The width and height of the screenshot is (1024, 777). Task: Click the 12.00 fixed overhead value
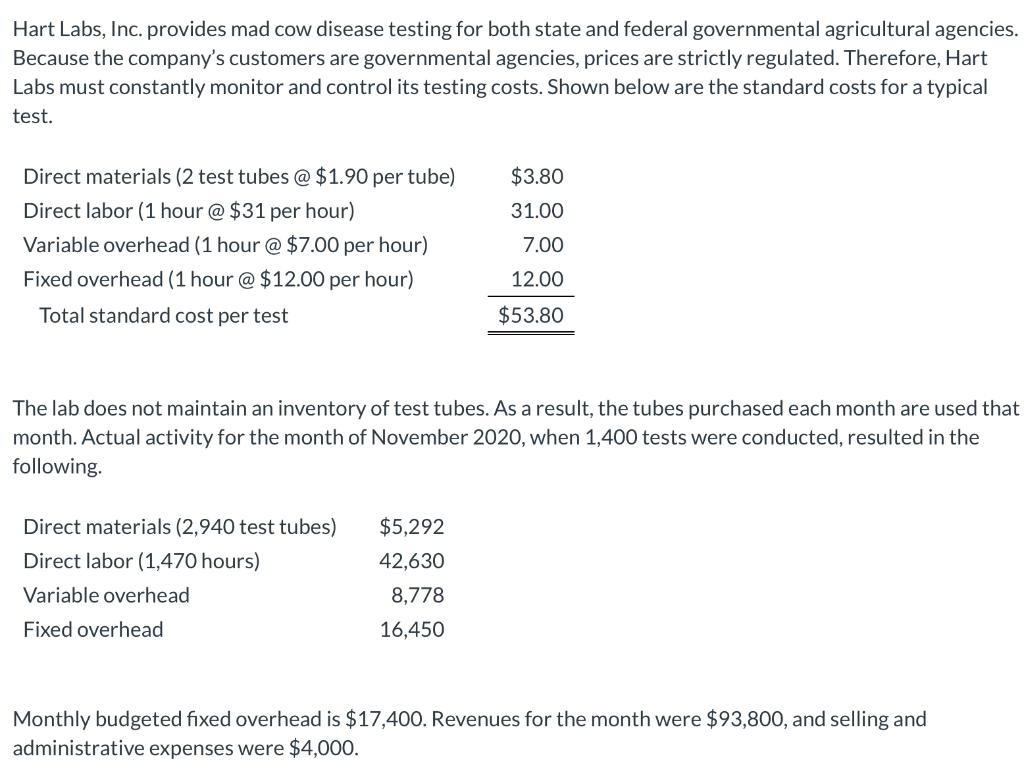(x=537, y=279)
